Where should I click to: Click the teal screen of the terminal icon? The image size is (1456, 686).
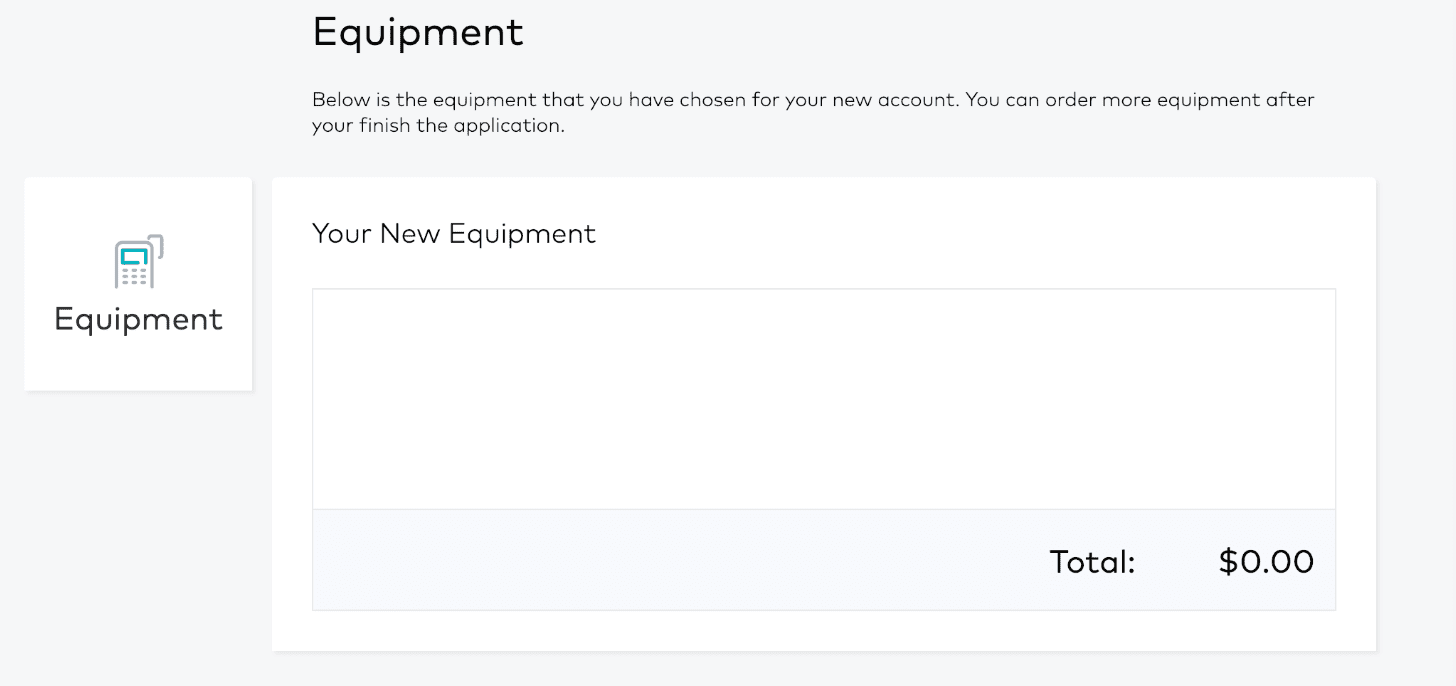(133, 256)
